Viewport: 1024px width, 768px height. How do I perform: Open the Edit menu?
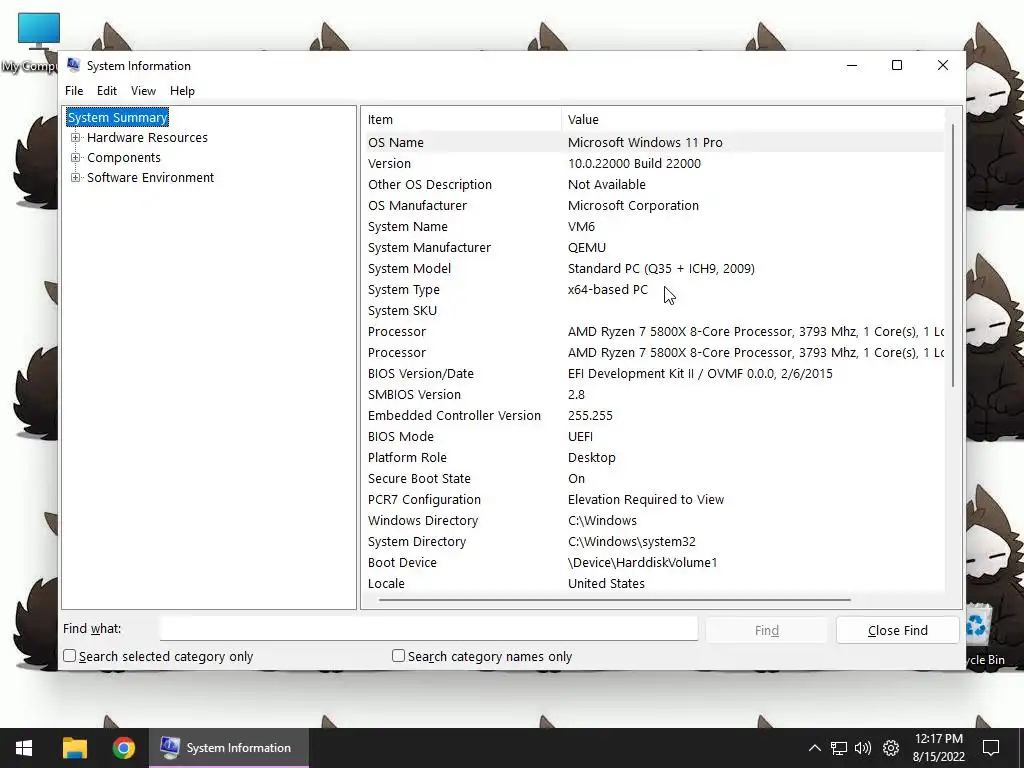click(107, 91)
